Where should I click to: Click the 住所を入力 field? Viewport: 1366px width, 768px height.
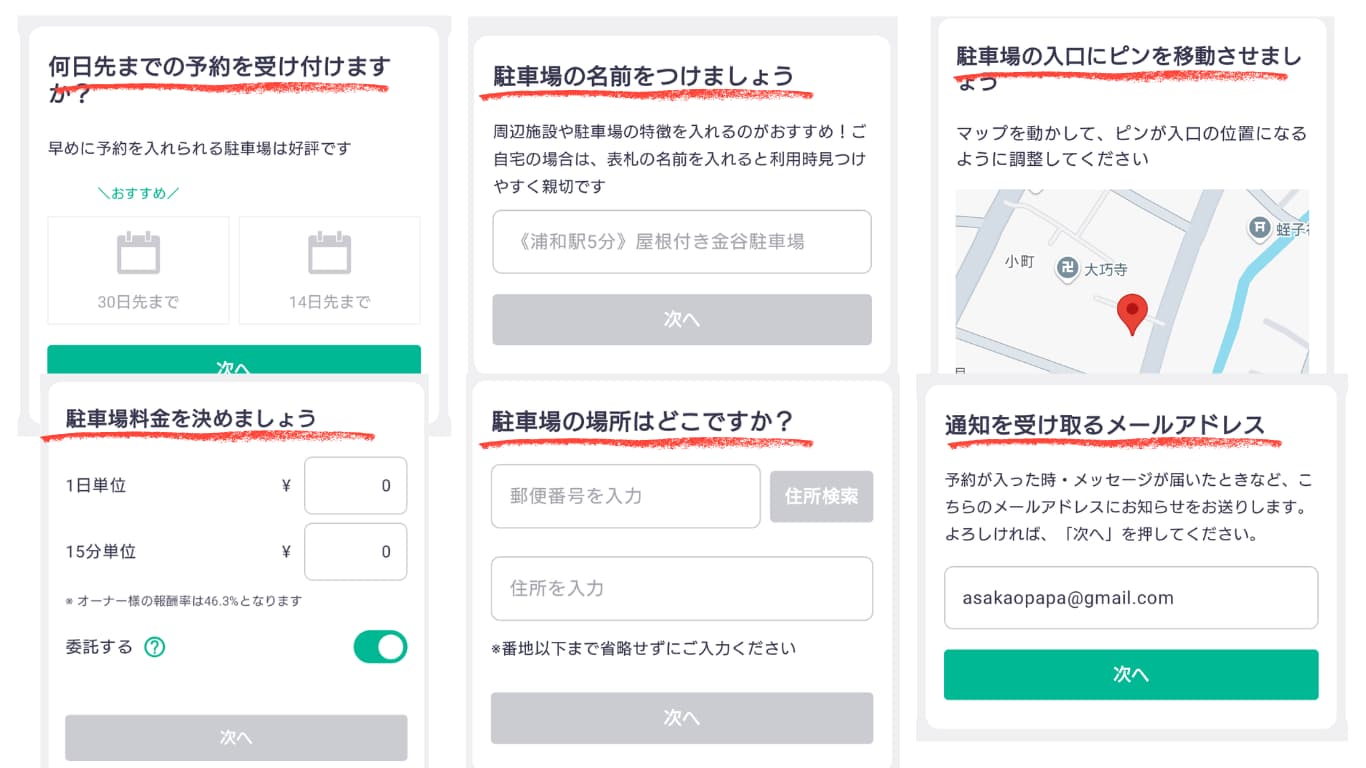click(682, 589)
